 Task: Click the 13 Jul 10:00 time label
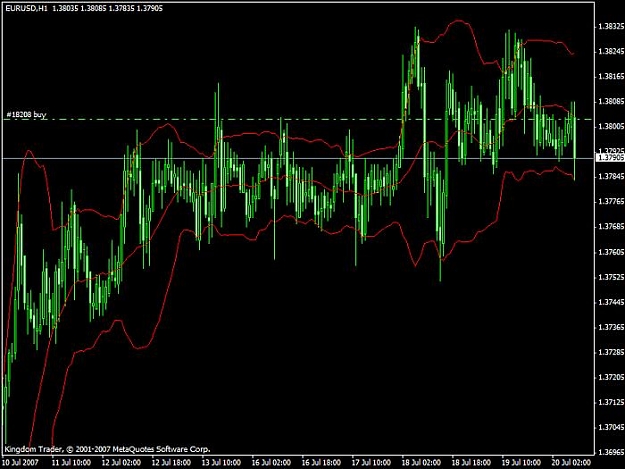click(x=221, y=463)
